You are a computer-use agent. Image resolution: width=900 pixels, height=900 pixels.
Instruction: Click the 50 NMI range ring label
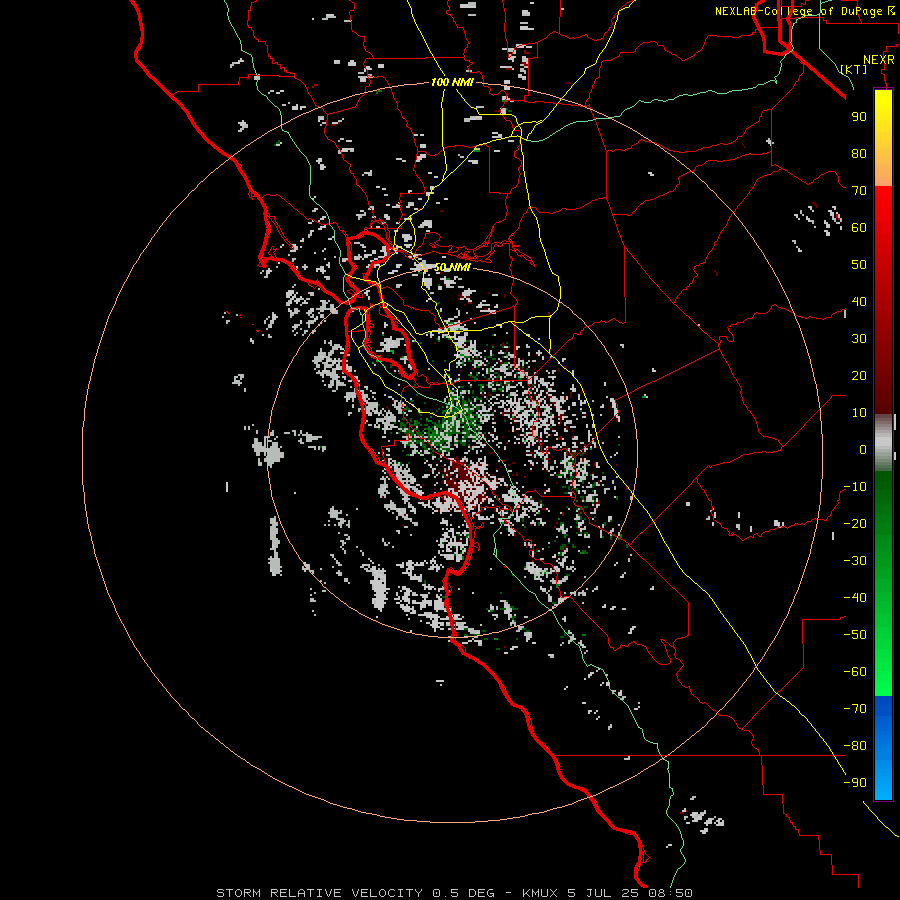pos(452,267)
